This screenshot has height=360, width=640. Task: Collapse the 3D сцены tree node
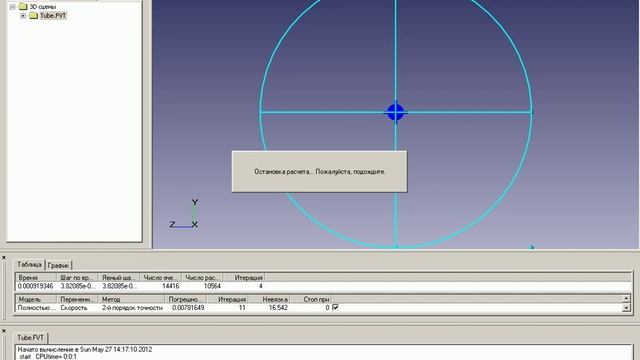[13, 7]
